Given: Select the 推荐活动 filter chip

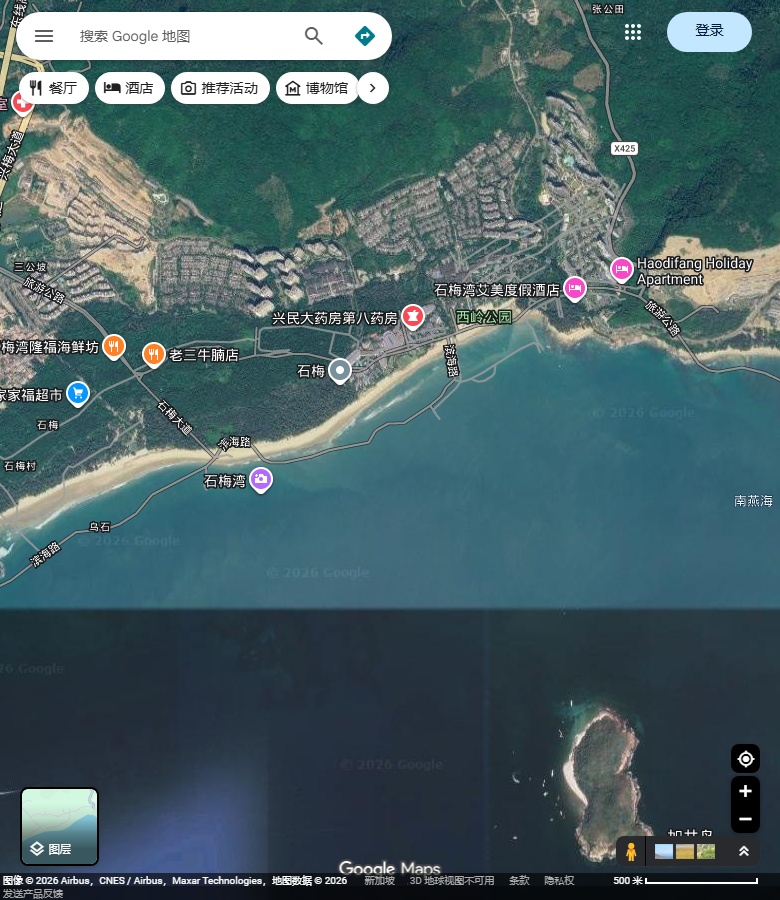Looking at the screenshot, I should pyautogui.click(x=220, y=88).
